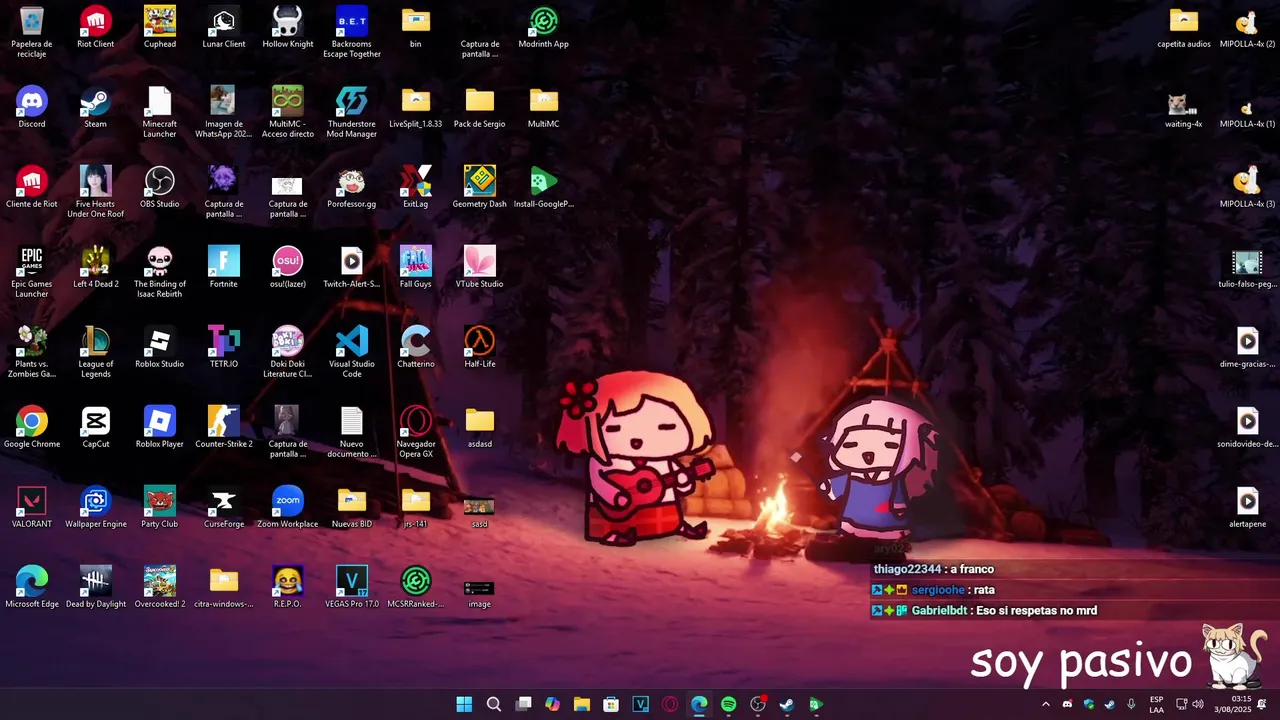The width and height of the screenshot is (1280, 720).
Task: Show hidden system tray icons
Action: 1046,704
